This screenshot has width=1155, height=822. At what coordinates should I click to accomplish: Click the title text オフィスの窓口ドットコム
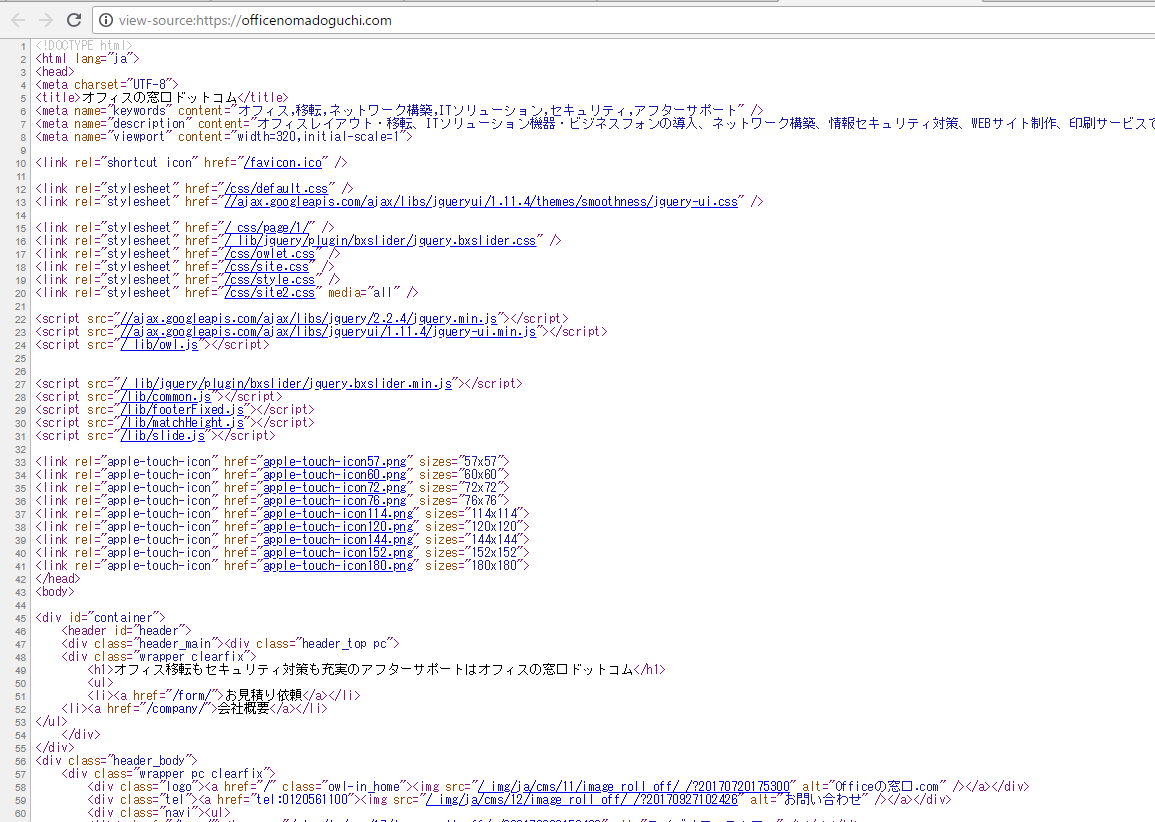point(159,98)
